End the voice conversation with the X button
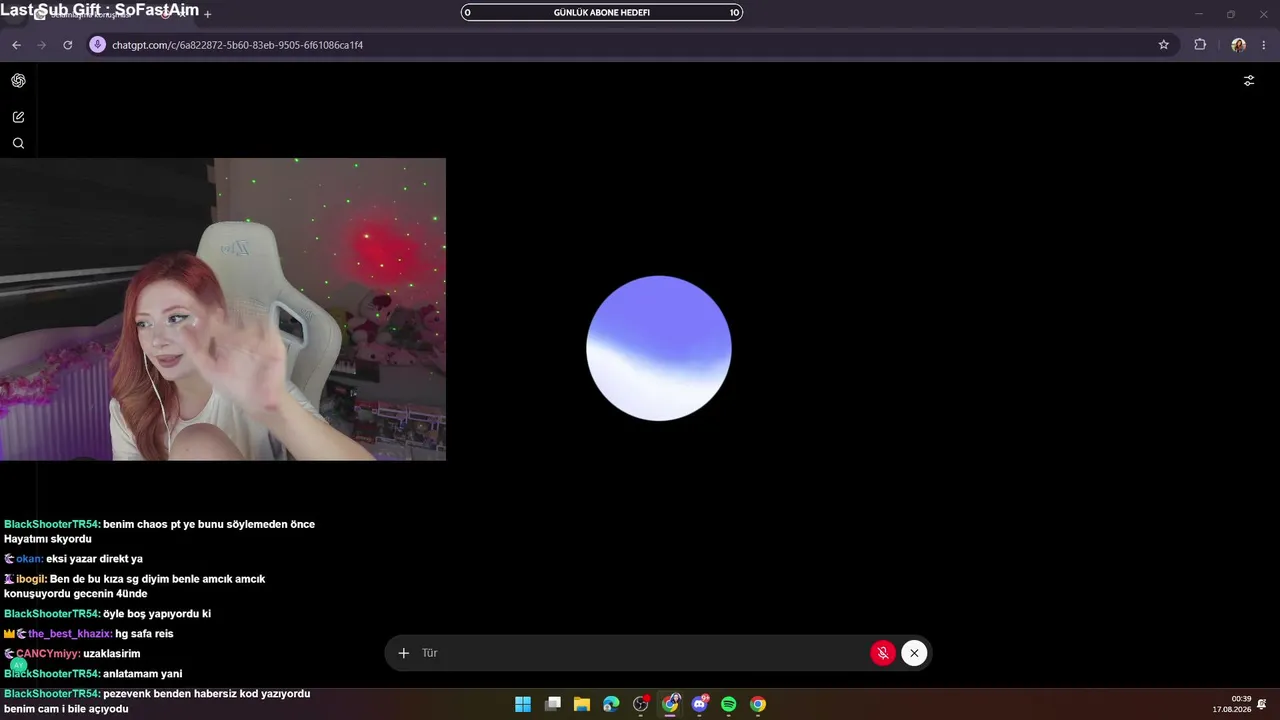 coord(914,653)
